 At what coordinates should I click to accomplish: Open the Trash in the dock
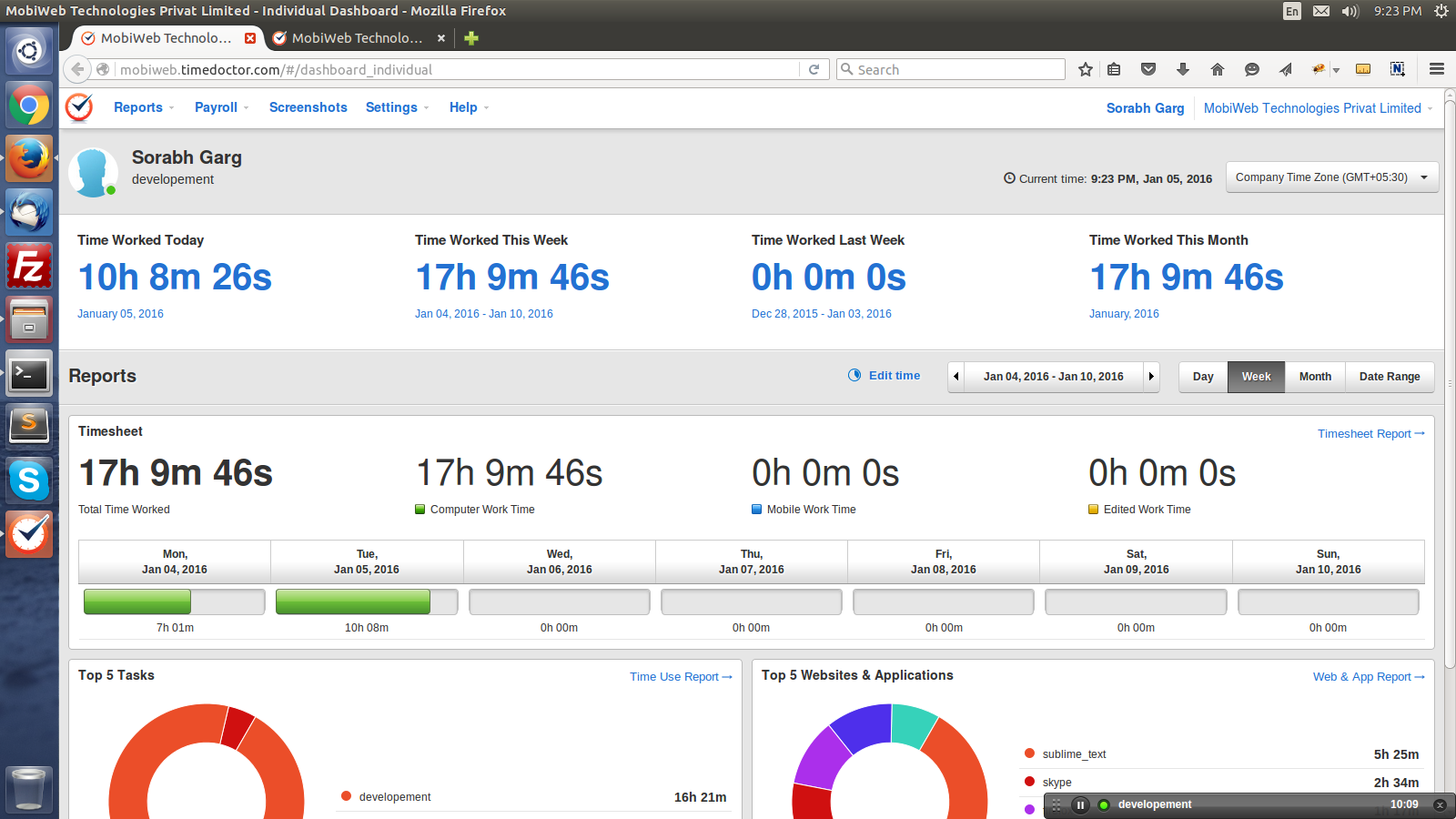click(x=29, y=788)
